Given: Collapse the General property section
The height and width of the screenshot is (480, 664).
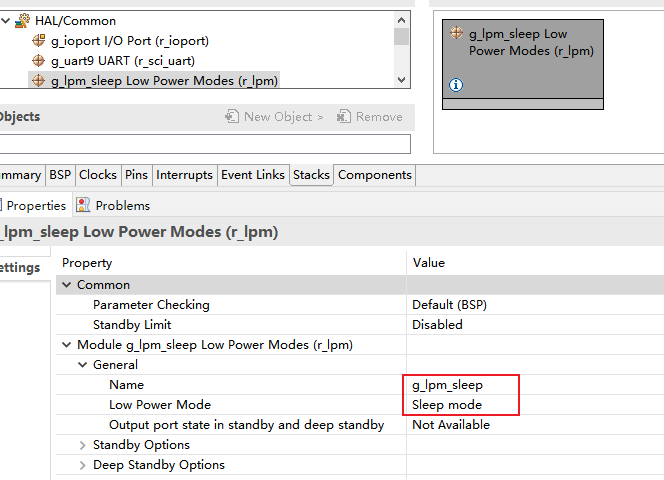Looking at the screenshot, I should pos(83,365).
